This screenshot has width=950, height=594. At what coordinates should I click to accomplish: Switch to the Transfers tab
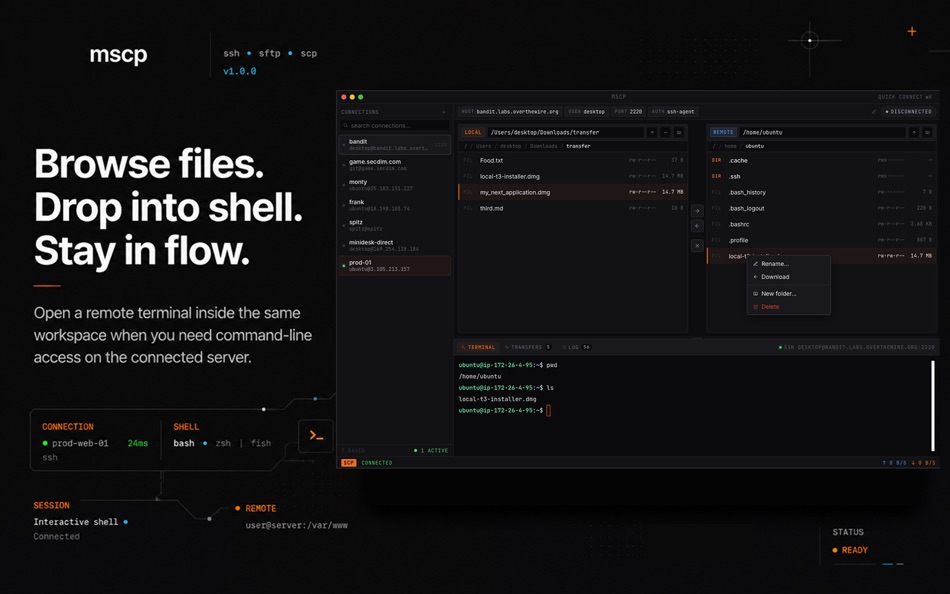pos(527,347)
